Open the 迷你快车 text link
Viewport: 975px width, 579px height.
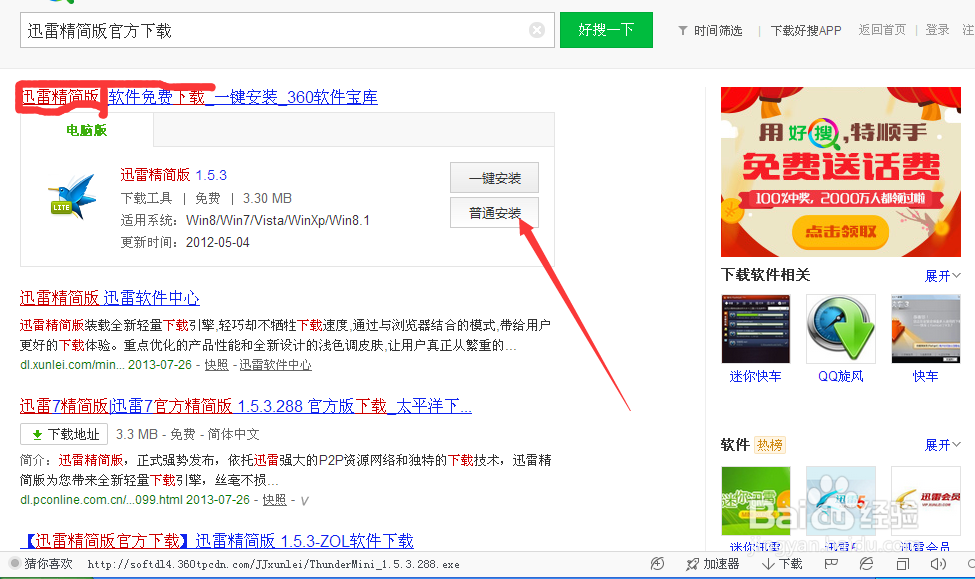click(756, 376)
